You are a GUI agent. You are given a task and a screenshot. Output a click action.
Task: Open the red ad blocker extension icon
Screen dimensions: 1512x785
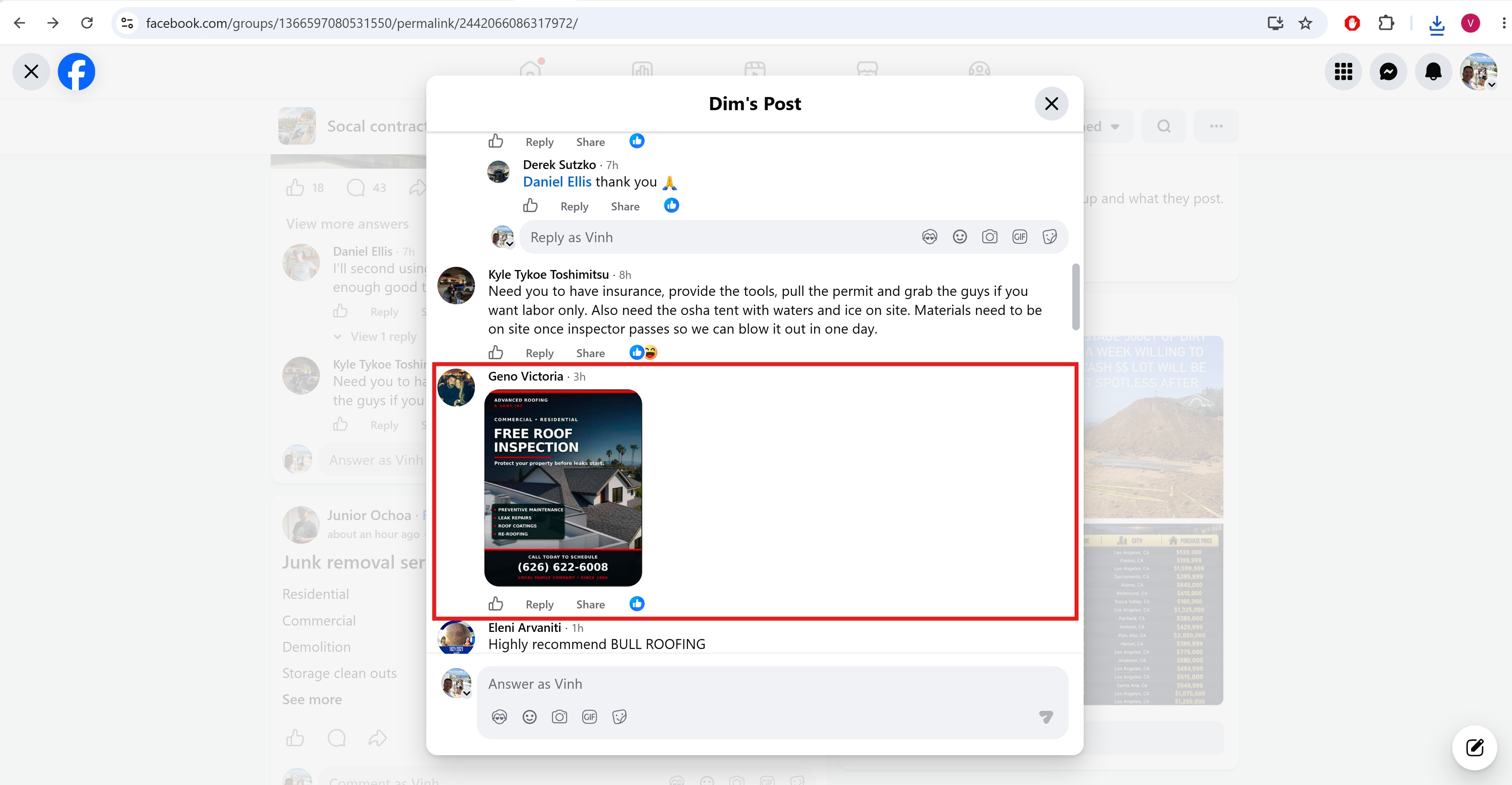pyautogui.click(x=1352, y=23)
